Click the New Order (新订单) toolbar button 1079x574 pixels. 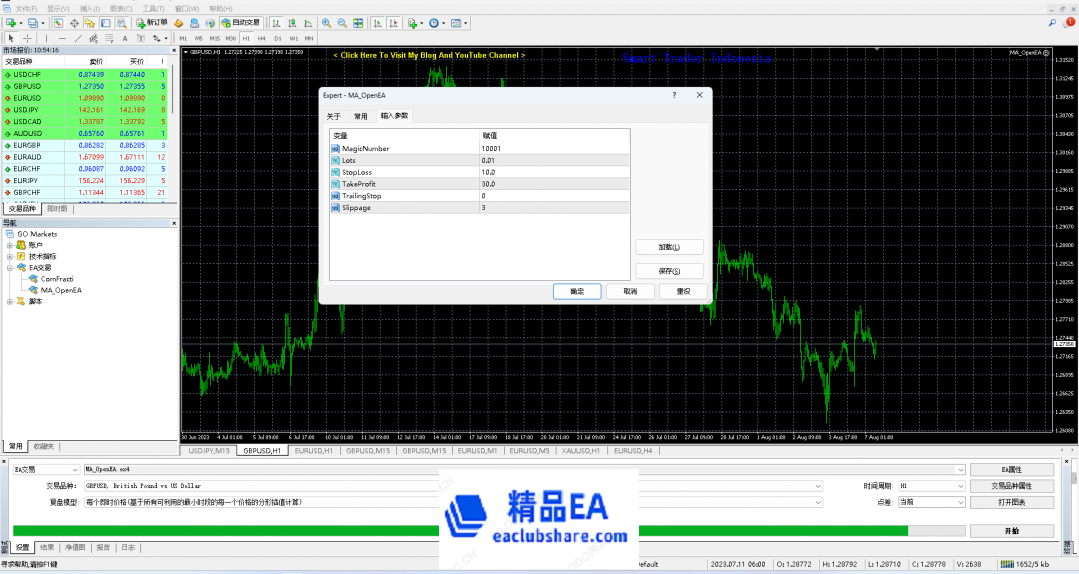[152, 22]
